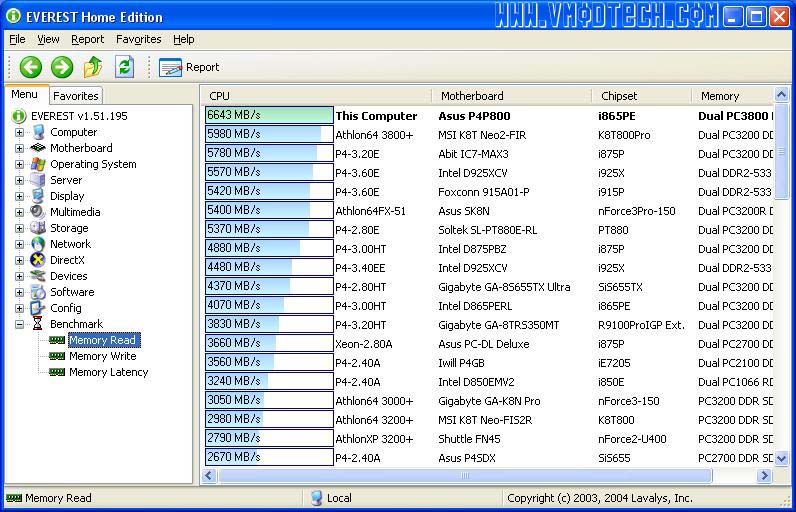Collapse the Benchmark tree node
Image resolution: width=796 pixels, height=512 pixels.
[19, 324]
